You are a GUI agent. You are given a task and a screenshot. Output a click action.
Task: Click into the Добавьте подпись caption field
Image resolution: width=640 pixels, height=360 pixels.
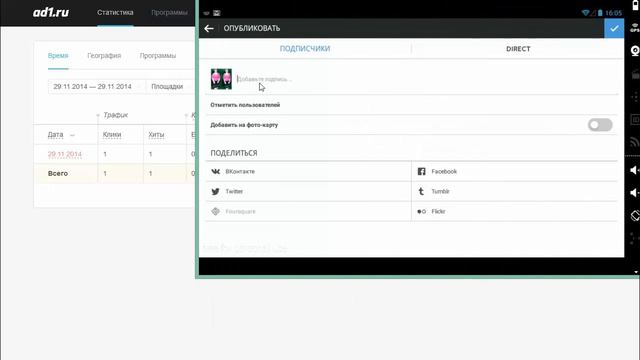click(x=427, y=79)
